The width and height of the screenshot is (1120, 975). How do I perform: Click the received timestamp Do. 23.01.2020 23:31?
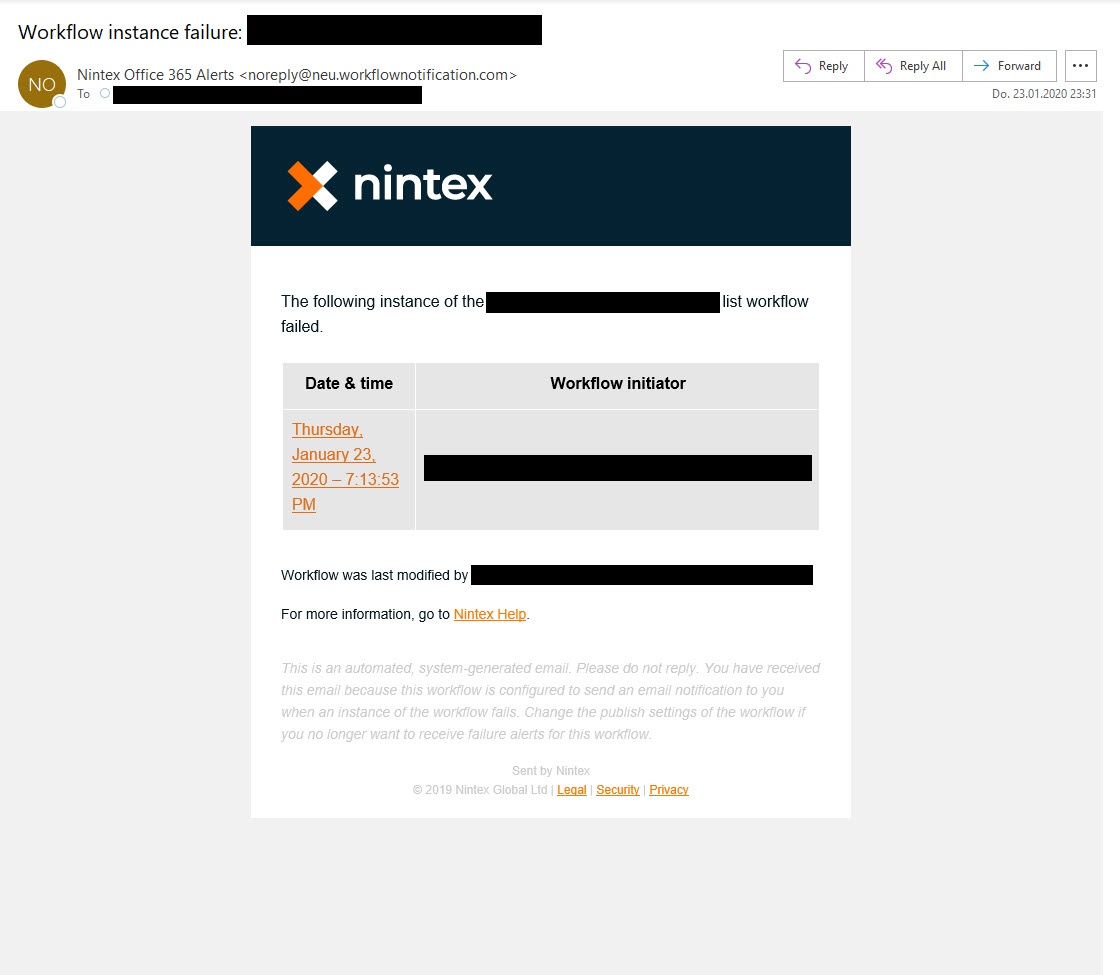pyautogui.click(x=1044, y=94)
